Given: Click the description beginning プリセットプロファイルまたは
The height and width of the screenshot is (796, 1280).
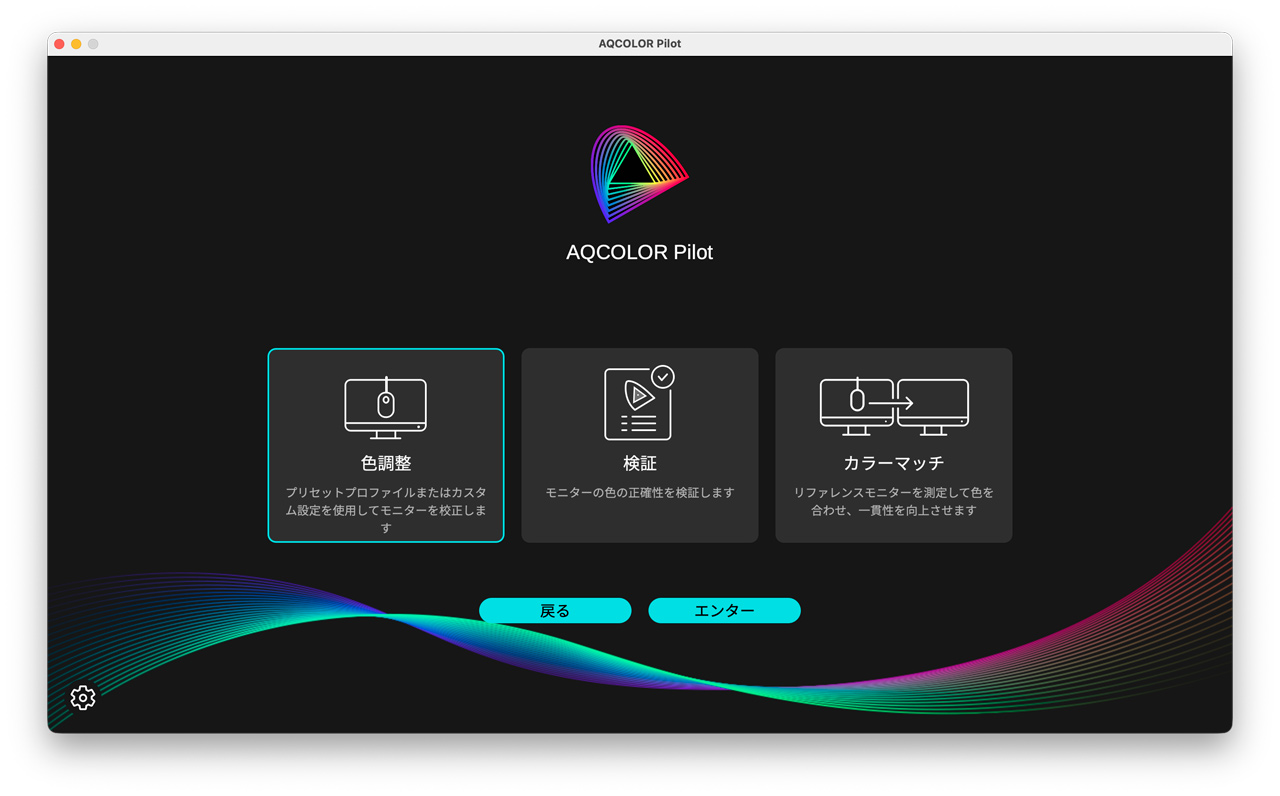Looking at the screenshot, I should [x=386, y=510].
